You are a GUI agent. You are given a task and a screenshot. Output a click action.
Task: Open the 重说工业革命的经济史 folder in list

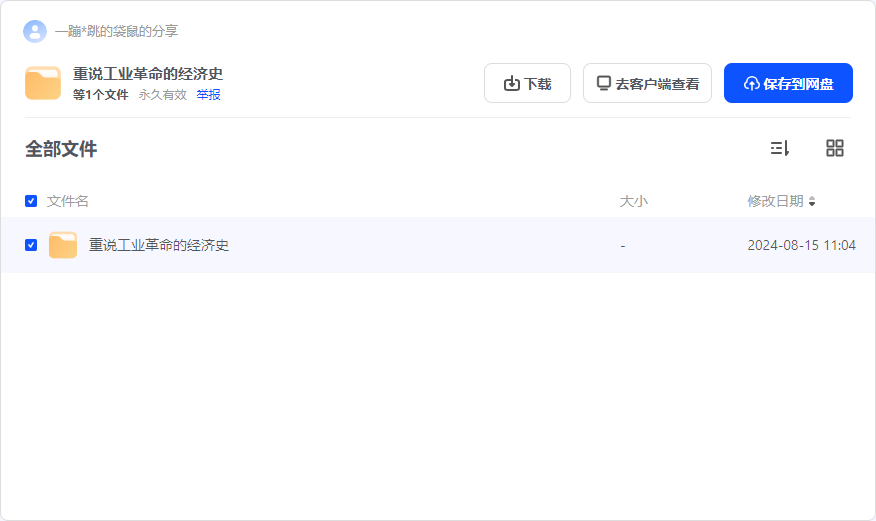point(159,245)
